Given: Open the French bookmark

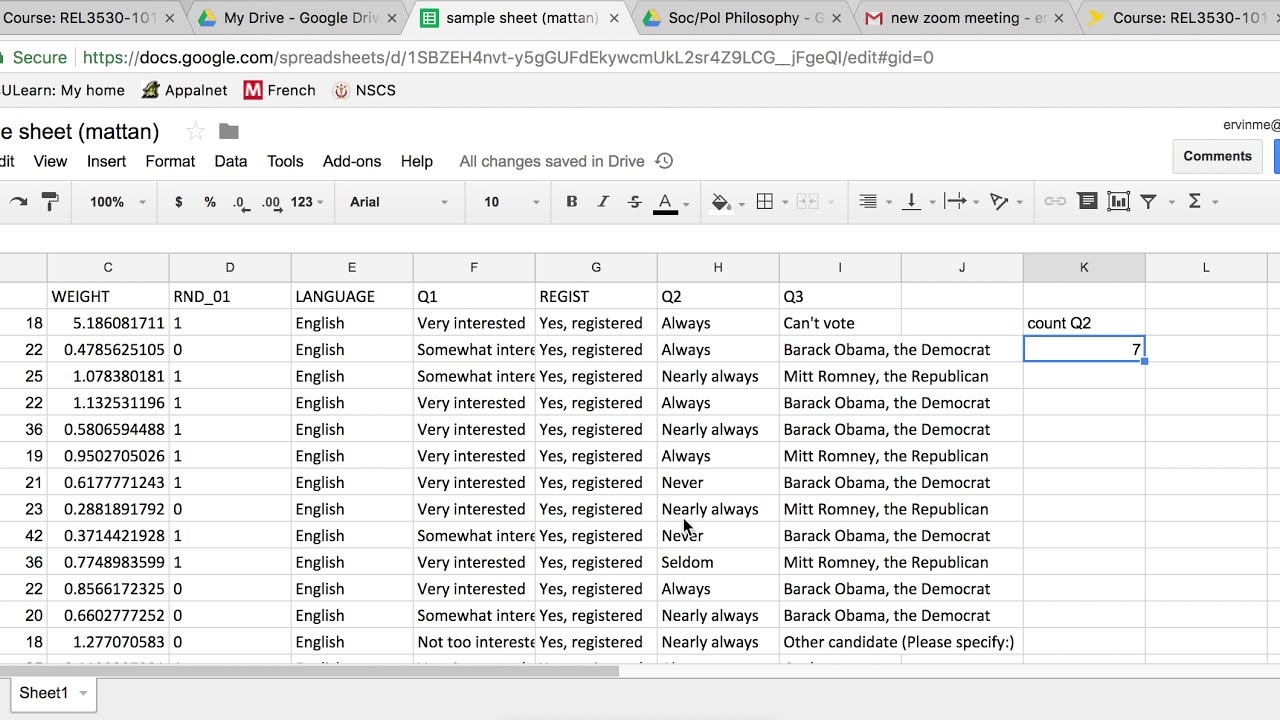Looking at the screenshot, I should [280, 90].
